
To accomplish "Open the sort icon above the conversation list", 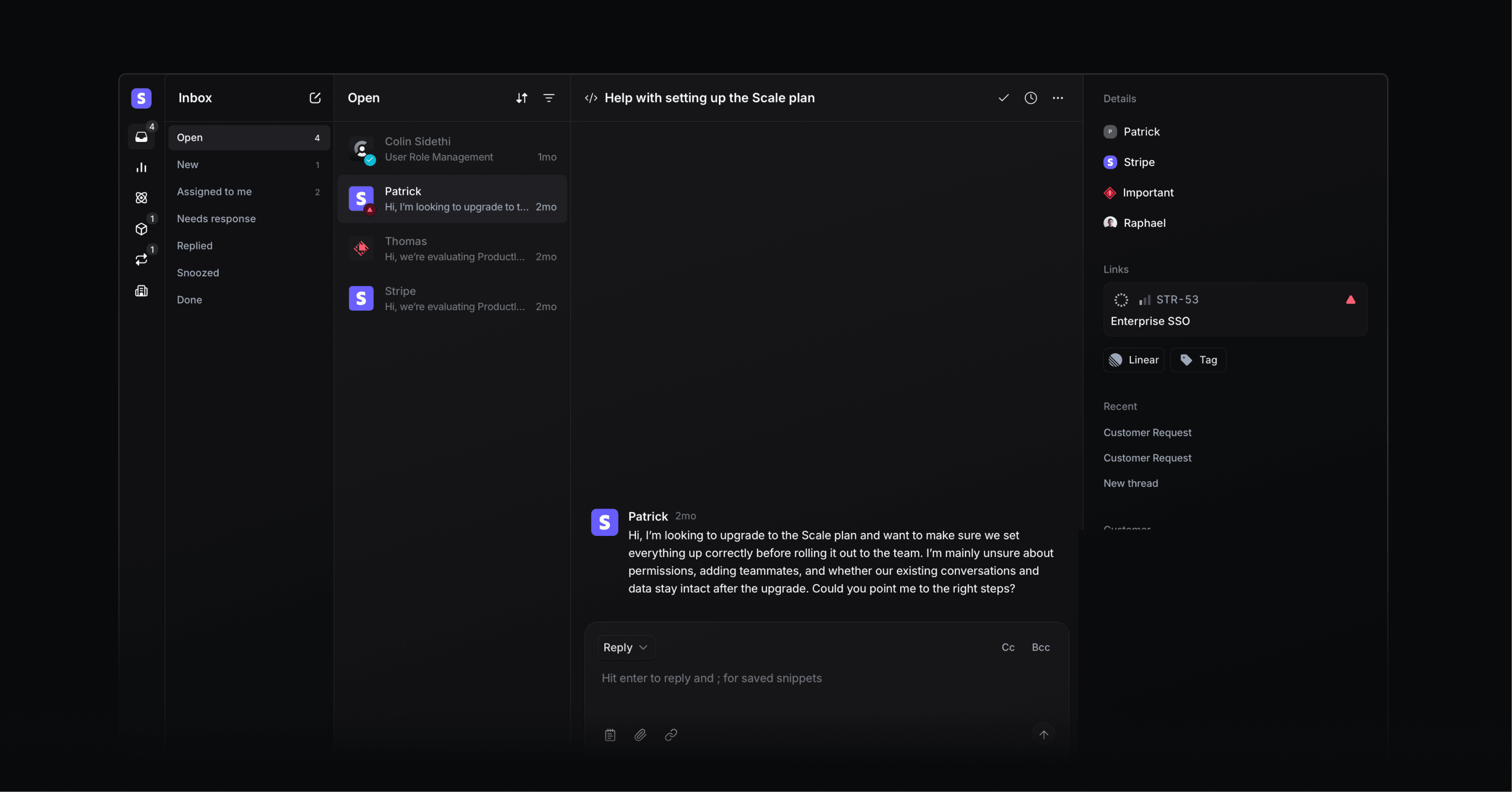I will click(x=521, y=98).
